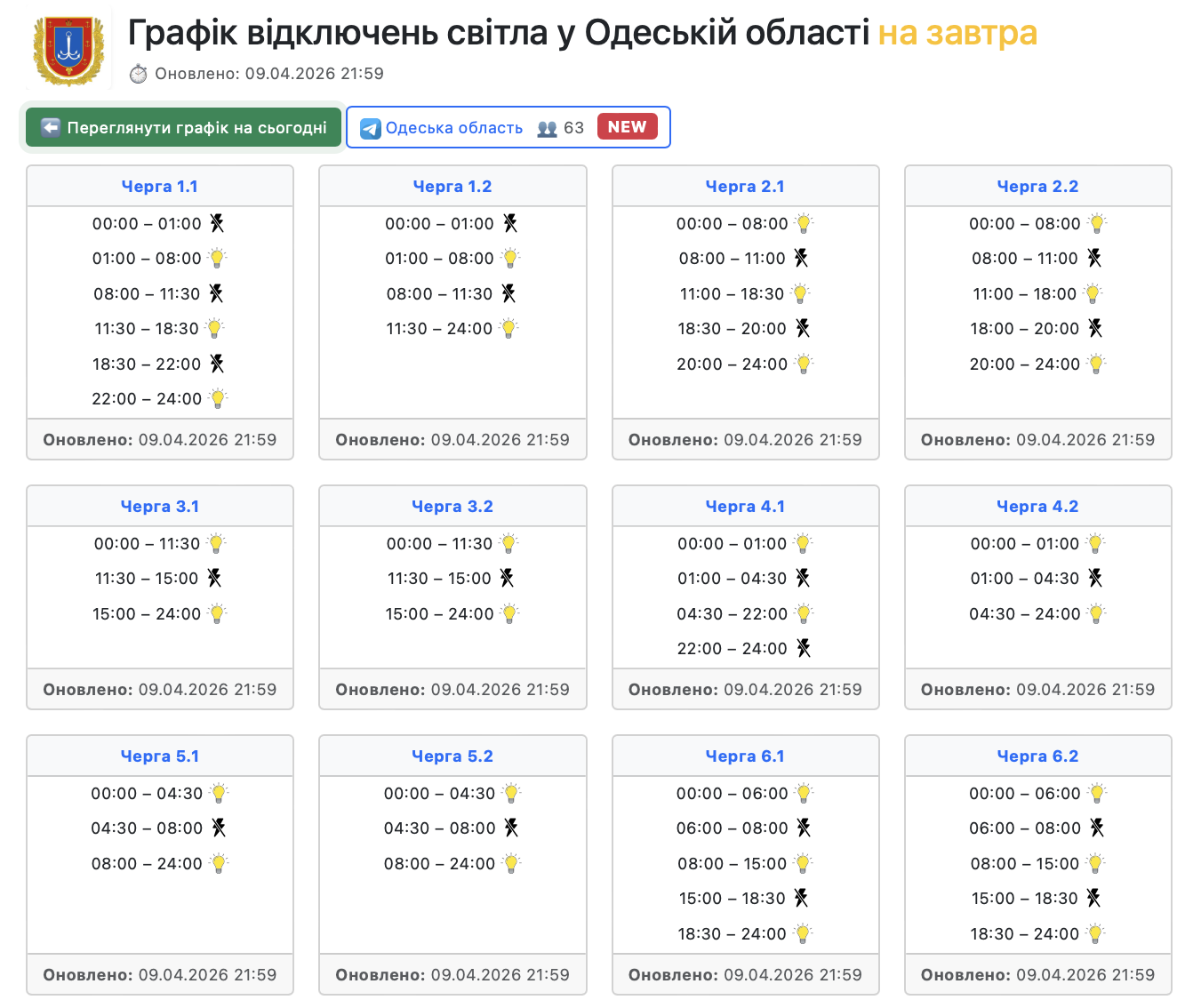The width and height of the screenshot is (1193, 1008).
Task: Select the Черга 6.1 heading link
Action: pos(745,756)
